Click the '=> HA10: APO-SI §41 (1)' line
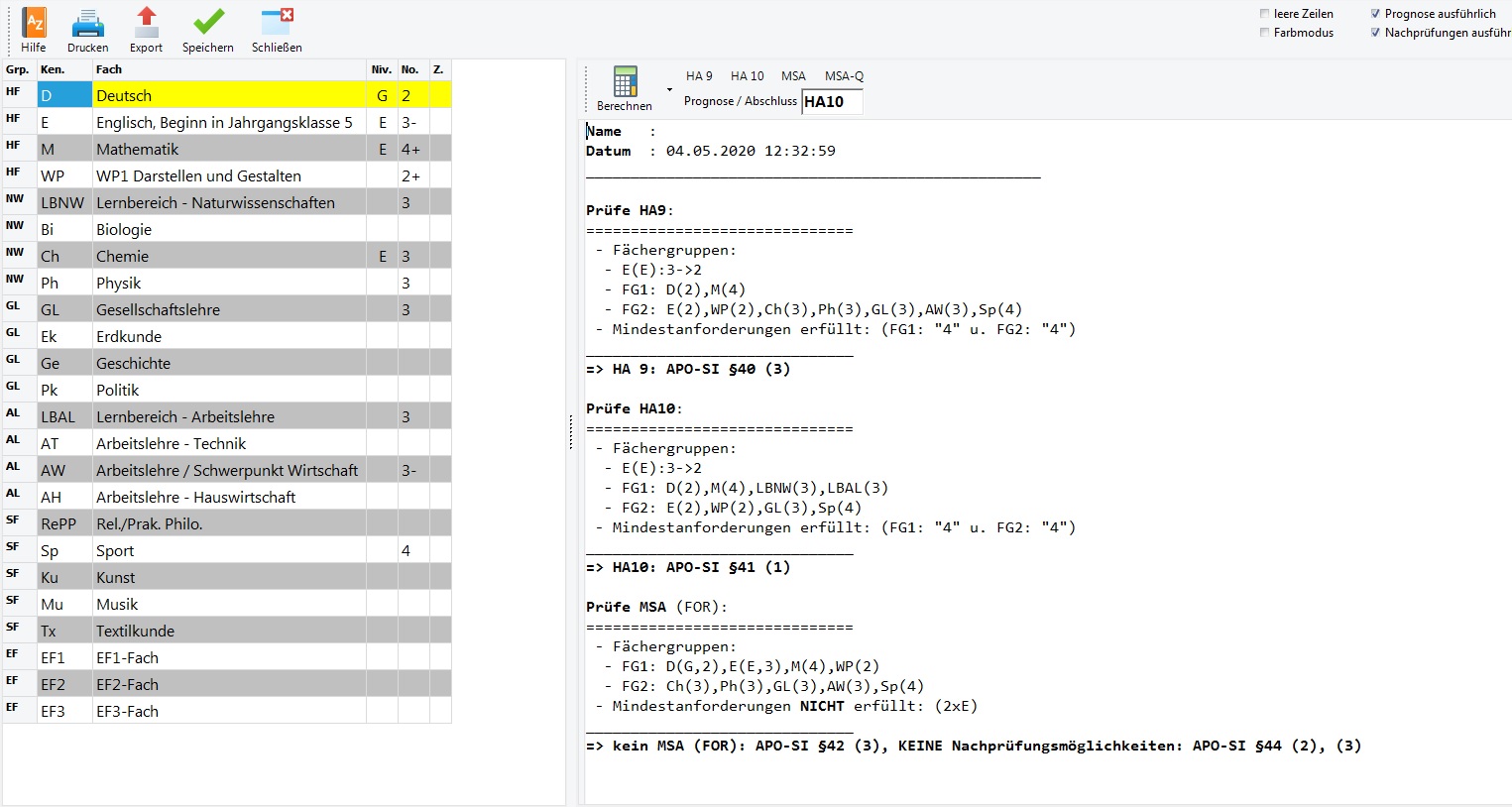1512x807 pixels. click(688, 567)
